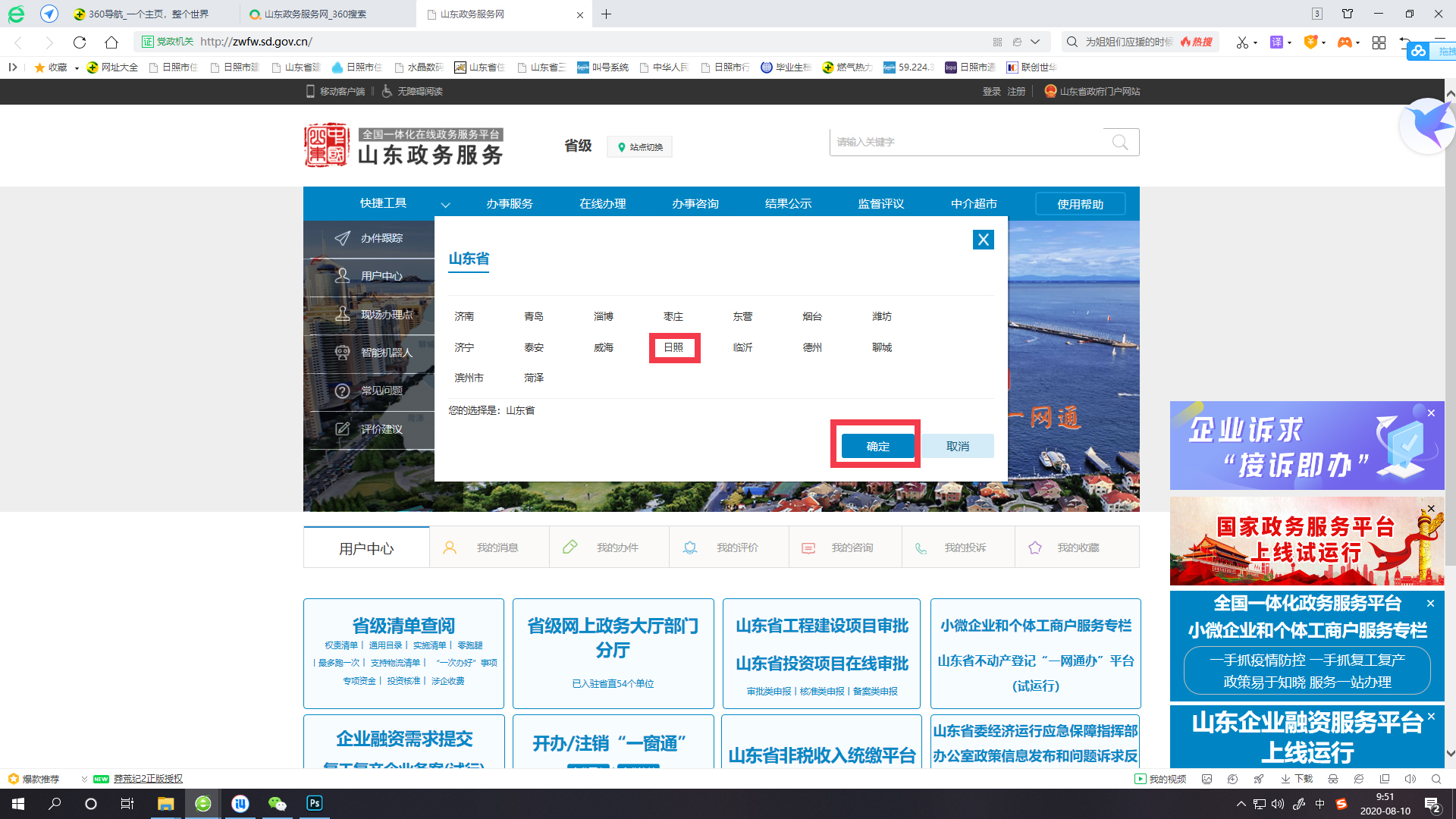The height and width of the screenshot is (819, 1456).
Task: Open Photoshop from the Windows taskbar
Action: pyautogui.click(x=314, y=803)
